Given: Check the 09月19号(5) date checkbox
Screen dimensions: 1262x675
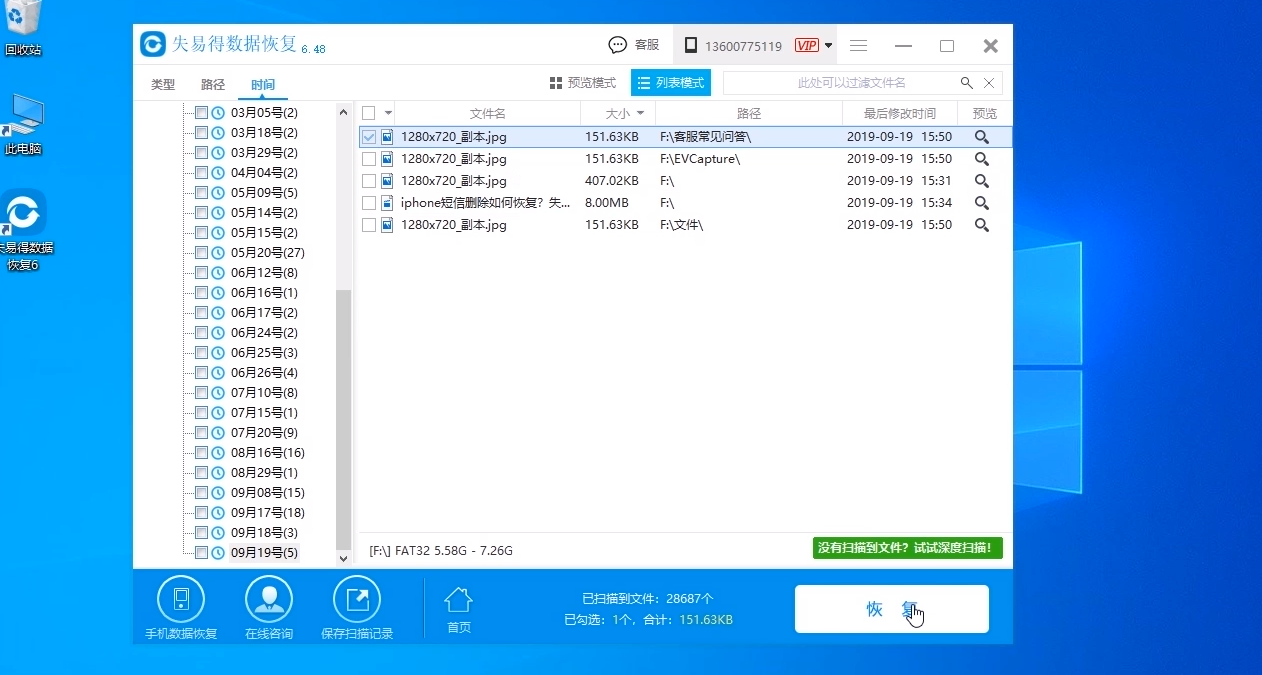Looking at the screenshot, I should [202, 553].
